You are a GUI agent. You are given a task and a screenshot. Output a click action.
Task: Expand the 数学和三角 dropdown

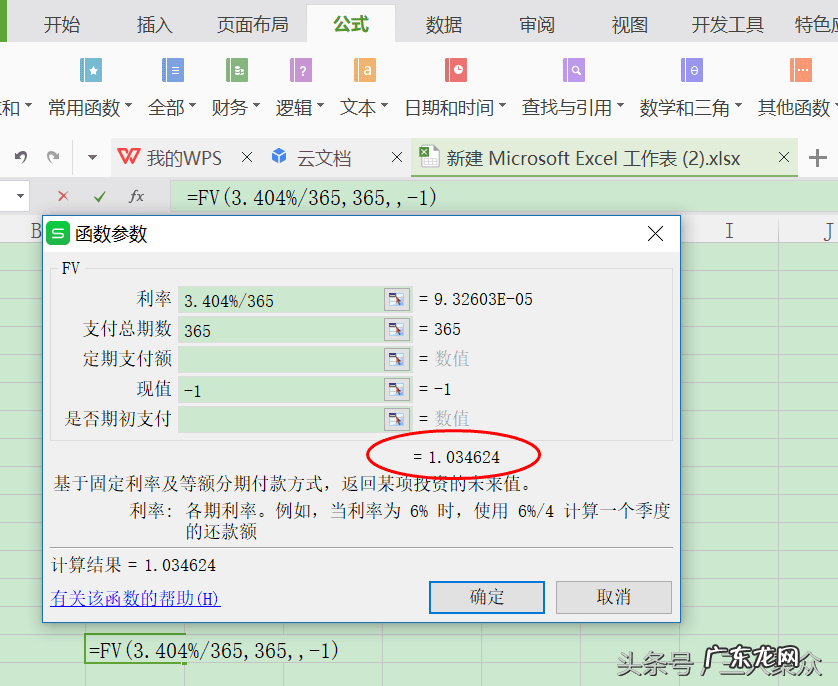click(739, 105)
